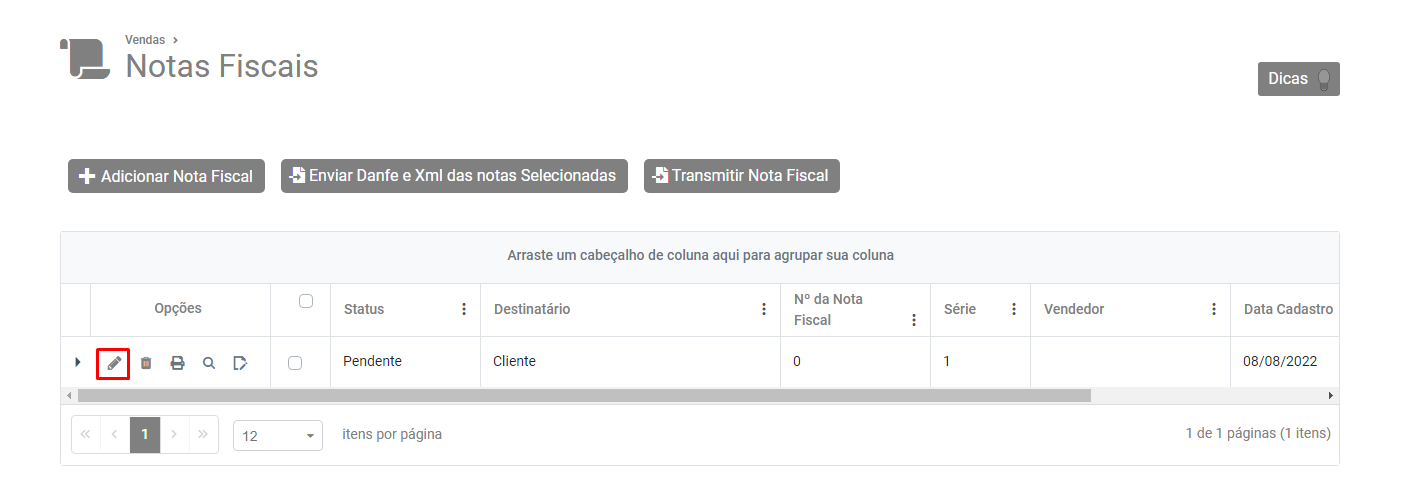1422x498 pixels.
Task: Click the pencil edit icon in the row
Action: click(114, 363)
